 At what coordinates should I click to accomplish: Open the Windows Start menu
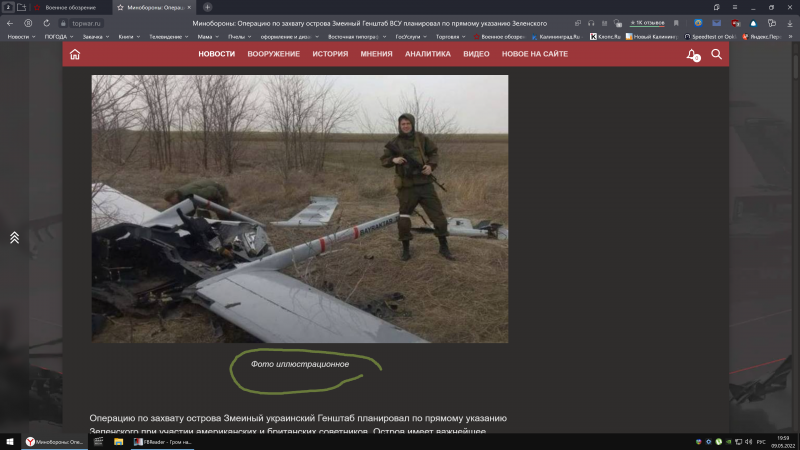point(9,441)
